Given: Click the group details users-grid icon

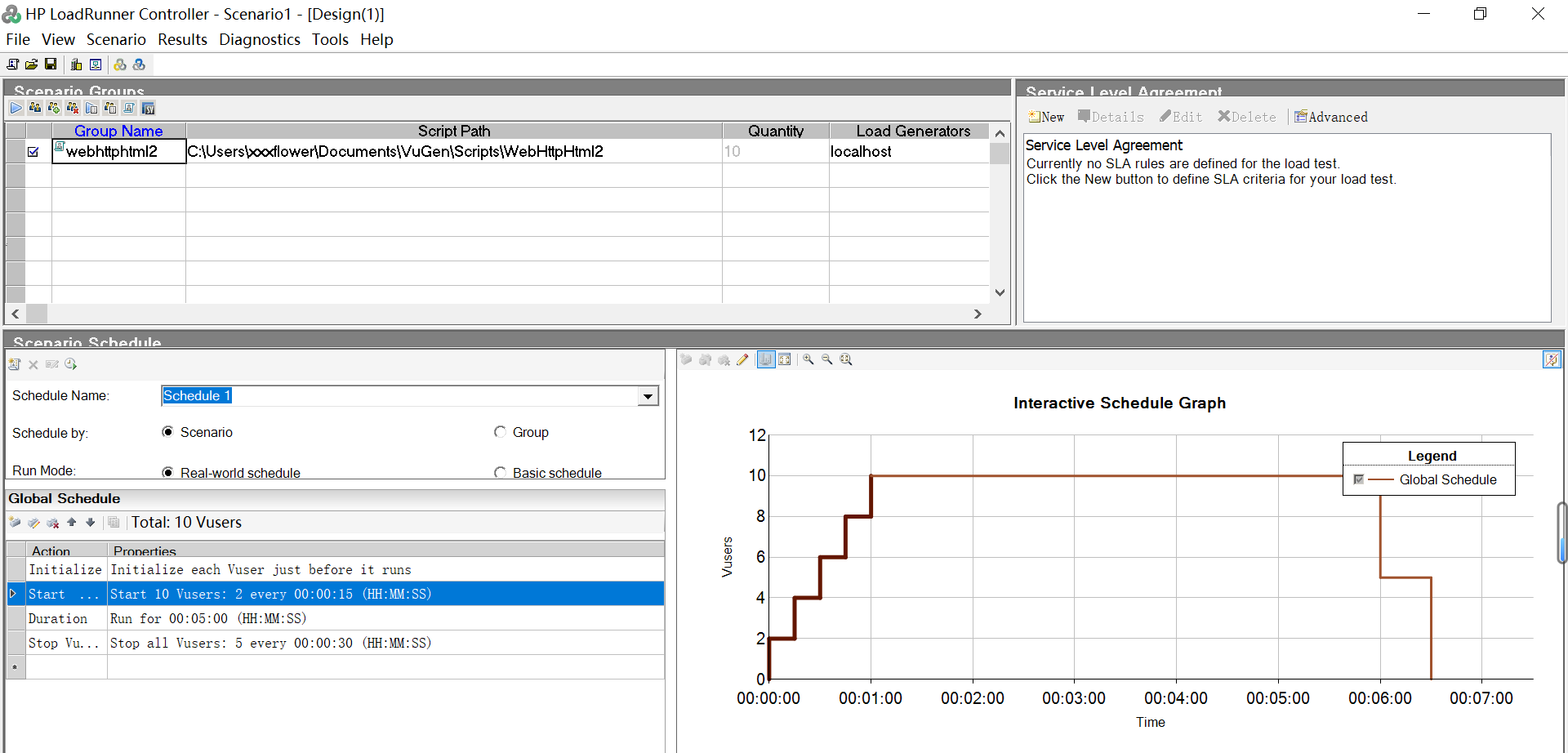Looking at the screenshot, I should pos(110,108).
